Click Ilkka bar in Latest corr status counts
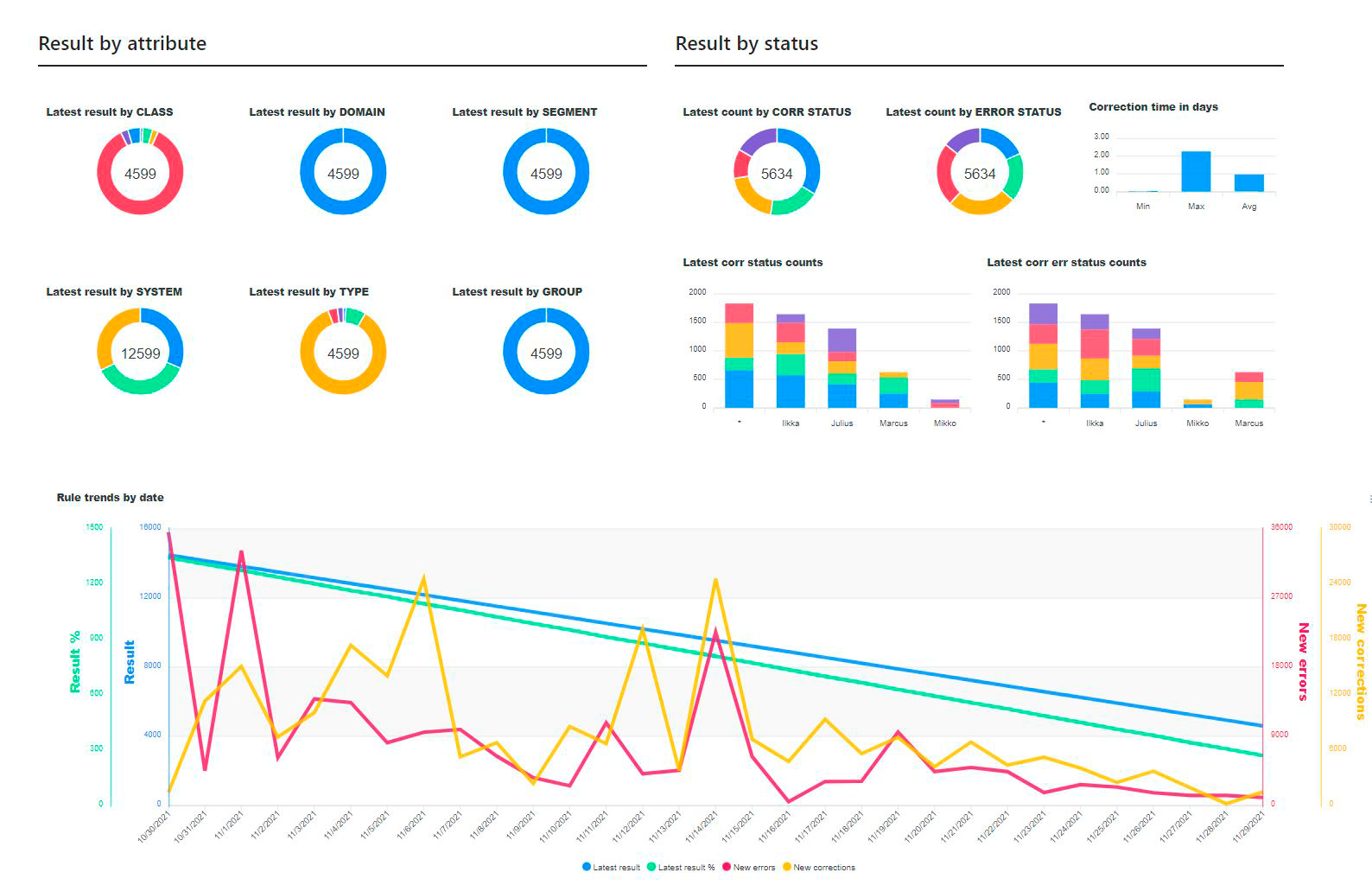Screen dimensions: 1372x885 pos(791,360)
